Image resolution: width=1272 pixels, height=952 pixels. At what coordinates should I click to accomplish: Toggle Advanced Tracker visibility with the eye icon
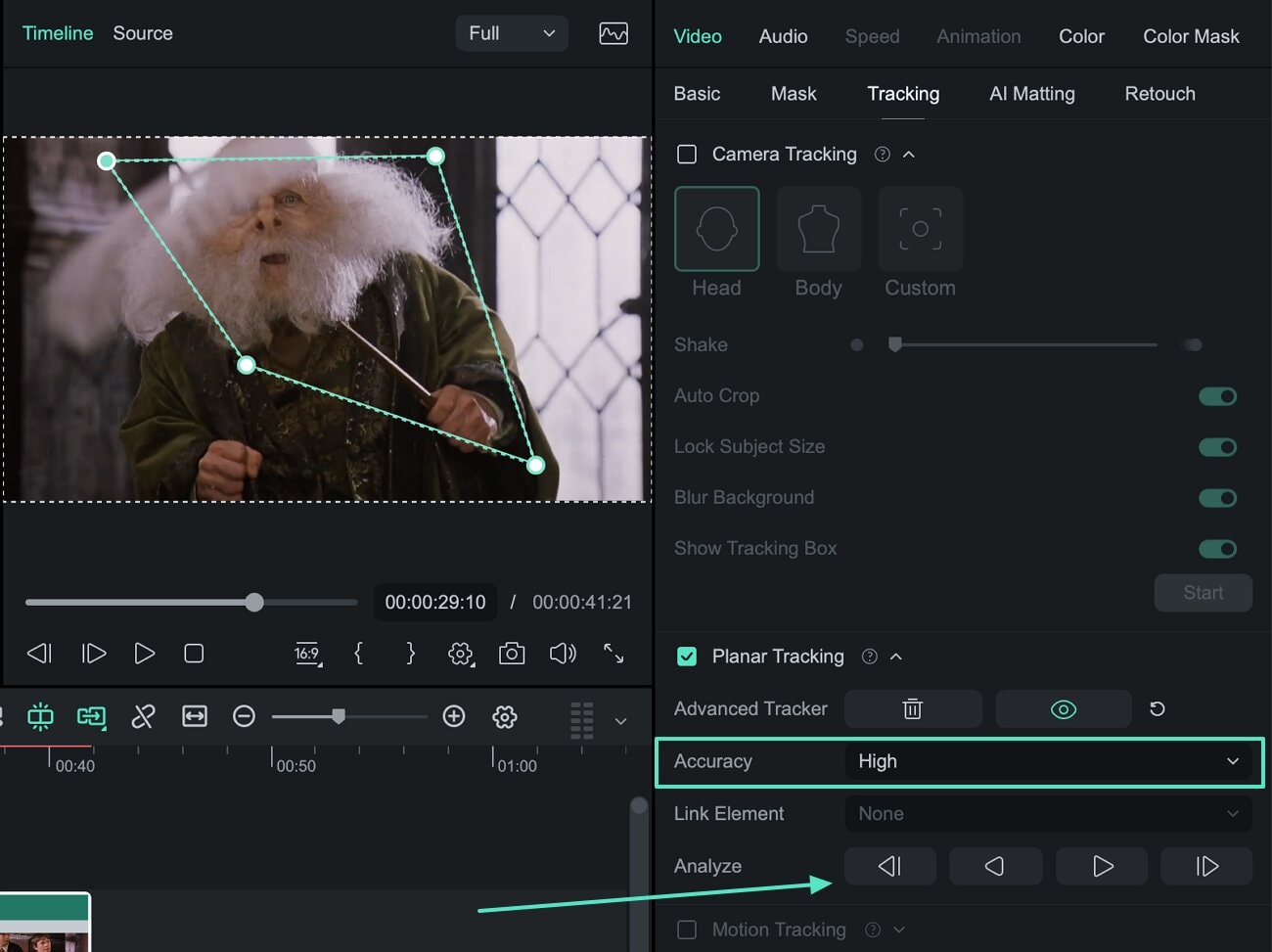coord(1064,708)
